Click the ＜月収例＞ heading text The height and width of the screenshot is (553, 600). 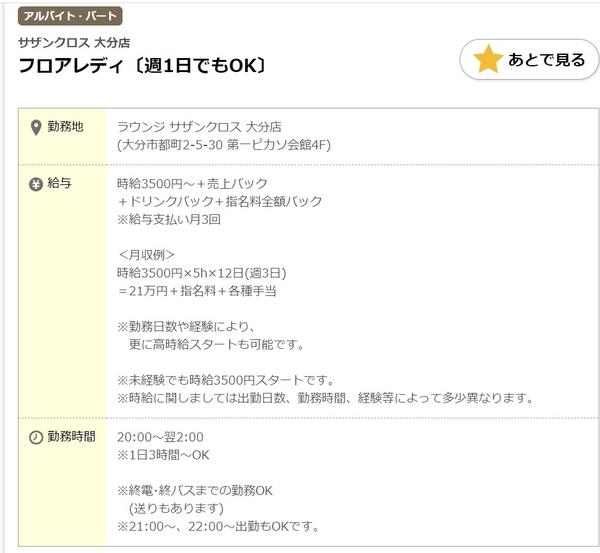click(146, 255)
